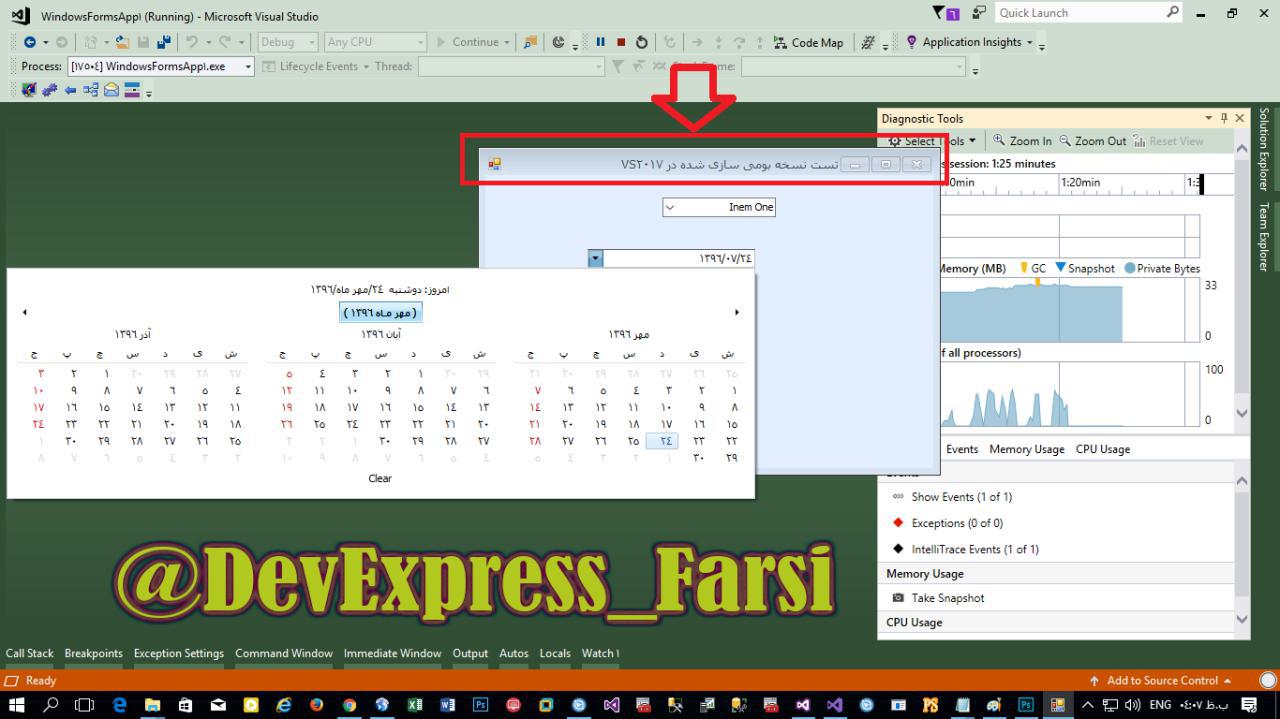
Task: Go to previous month with left arrow
Action: click(x=25, y=313)
